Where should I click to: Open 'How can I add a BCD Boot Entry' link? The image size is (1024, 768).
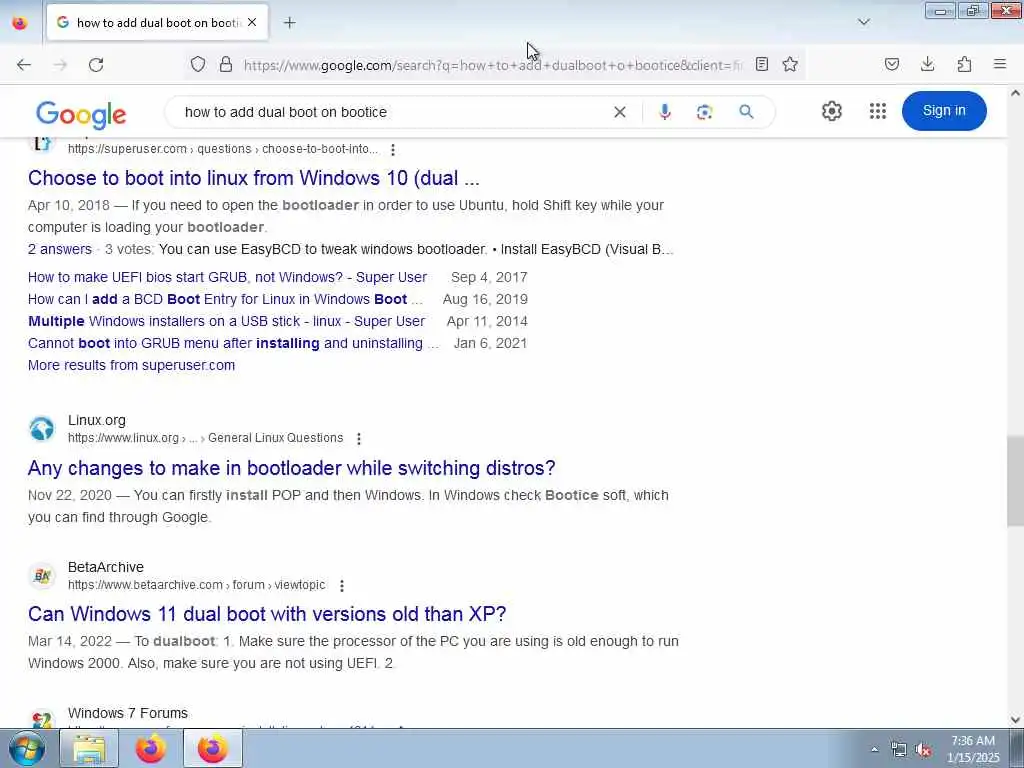tap(225, 300)
